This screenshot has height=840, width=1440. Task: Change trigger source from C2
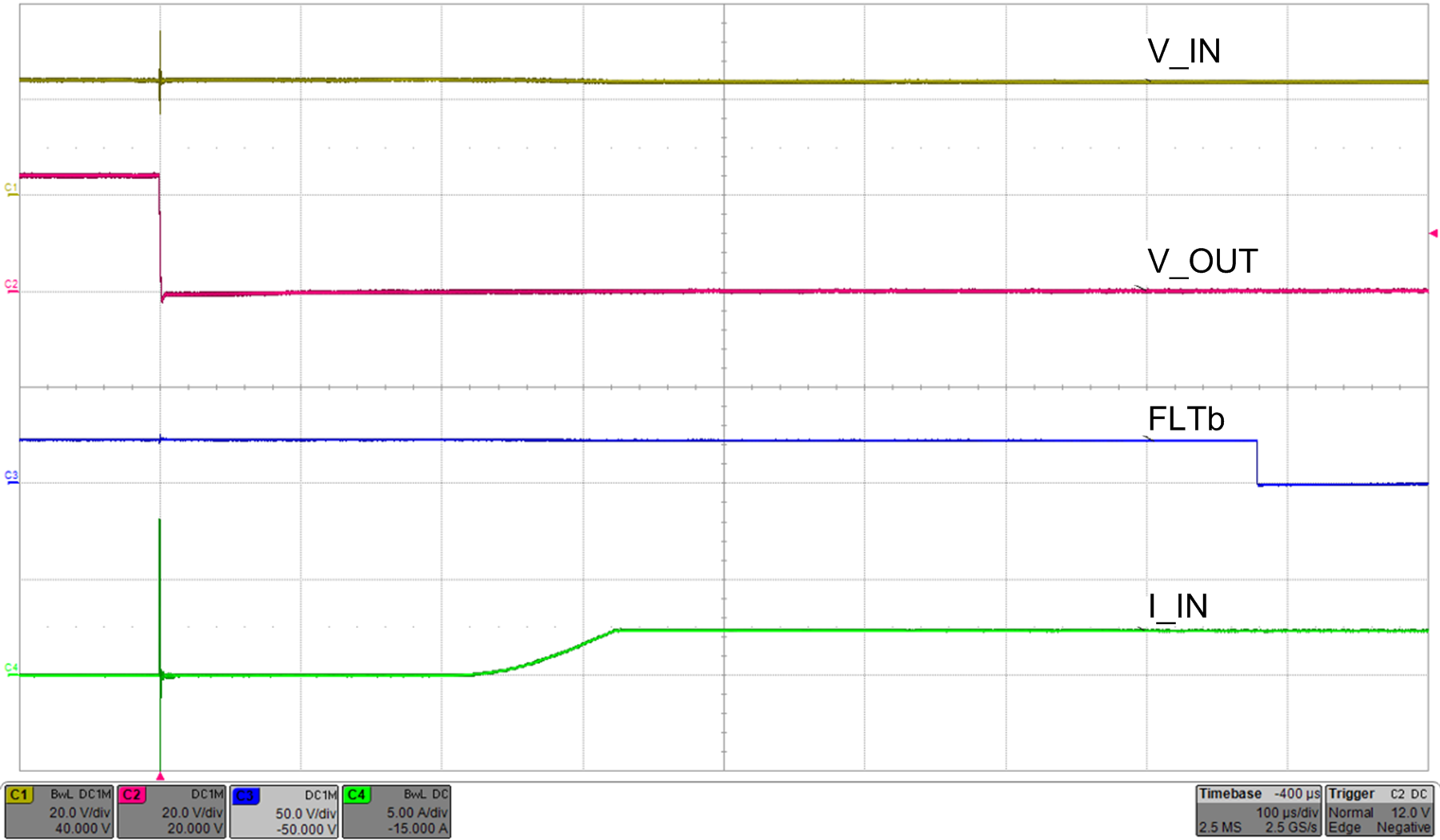tap(1399, 794)
